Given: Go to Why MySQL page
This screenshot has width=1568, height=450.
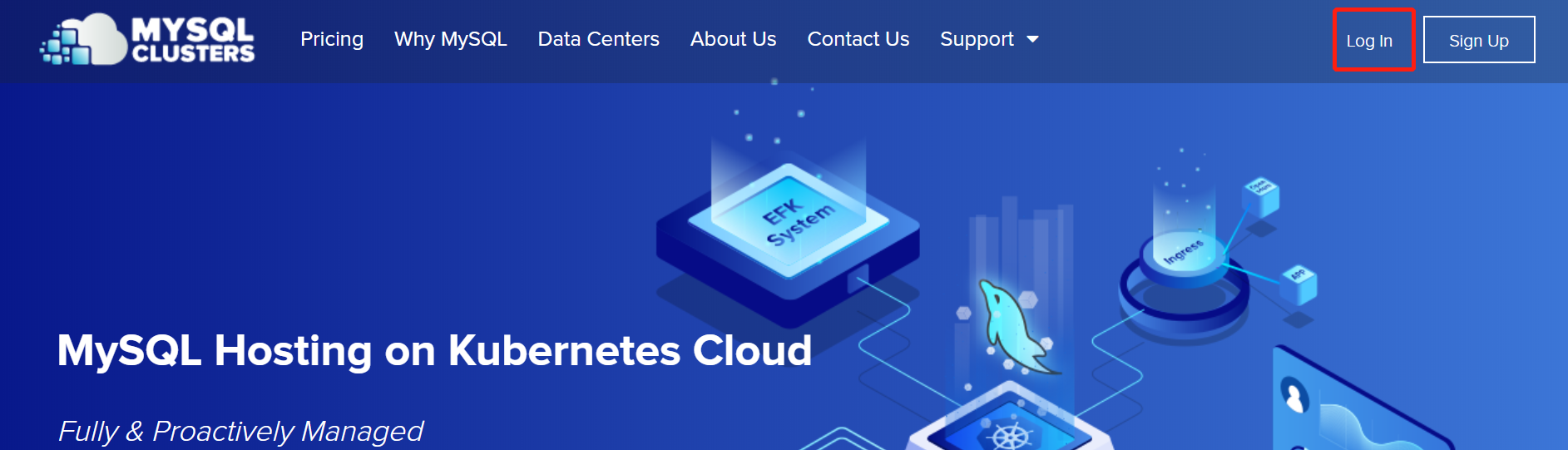Looking at the screenshot, I should click(451, 39).
